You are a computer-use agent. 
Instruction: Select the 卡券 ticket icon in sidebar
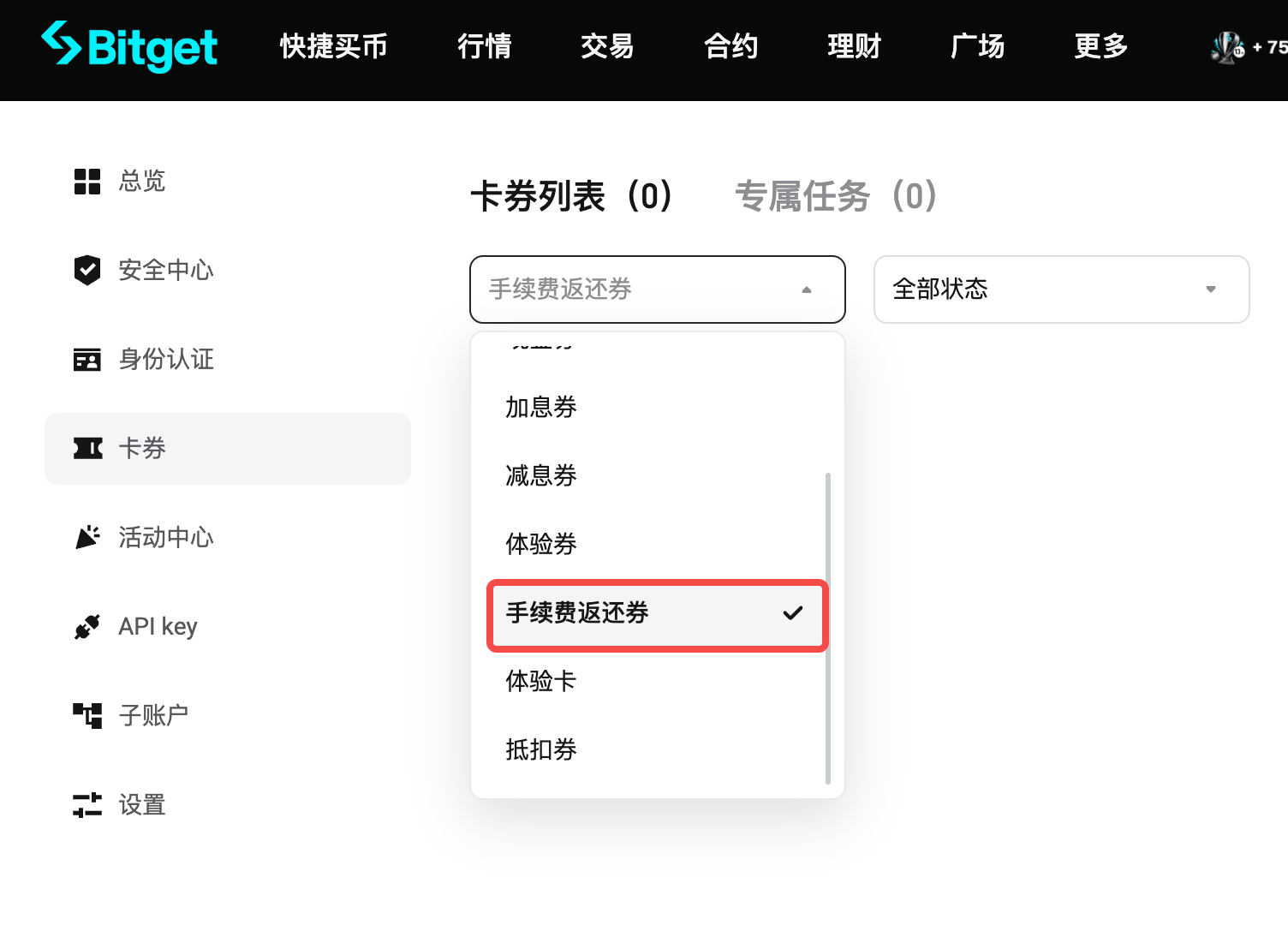[86, 448]
